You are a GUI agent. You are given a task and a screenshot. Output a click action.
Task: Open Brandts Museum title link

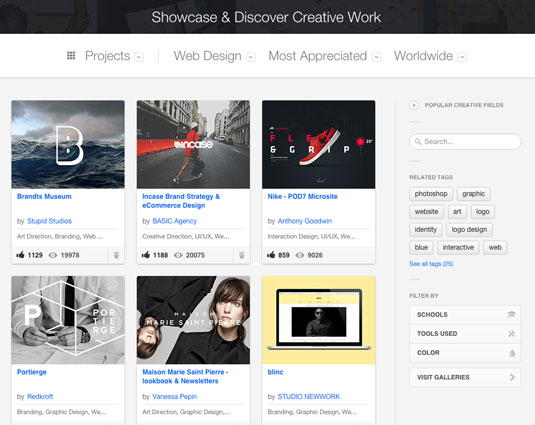pos(44,196)
